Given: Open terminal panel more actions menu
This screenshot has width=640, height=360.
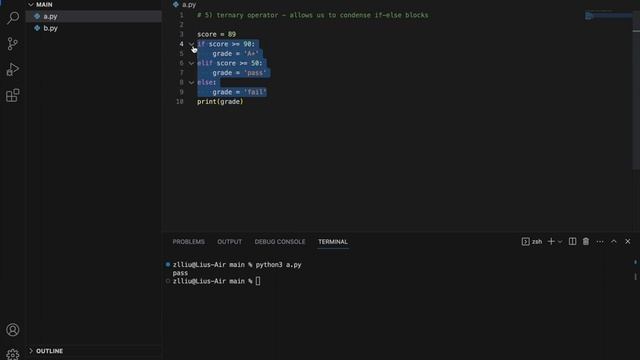Looking at the screenshot, I should (600, 242).
